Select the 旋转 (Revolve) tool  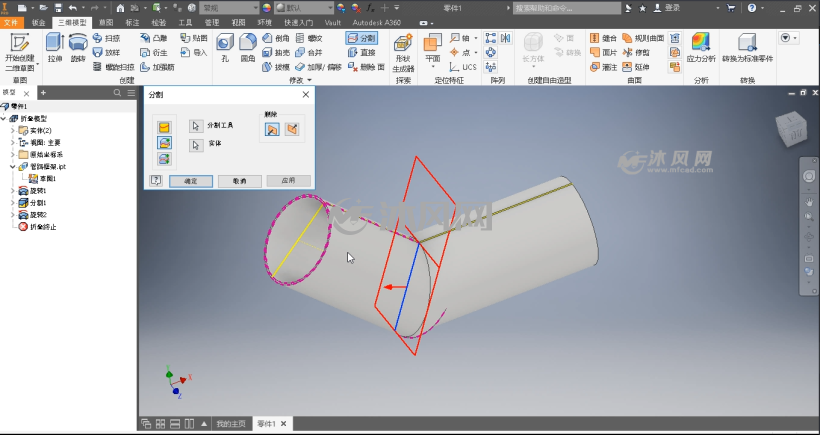pos(78,47)
